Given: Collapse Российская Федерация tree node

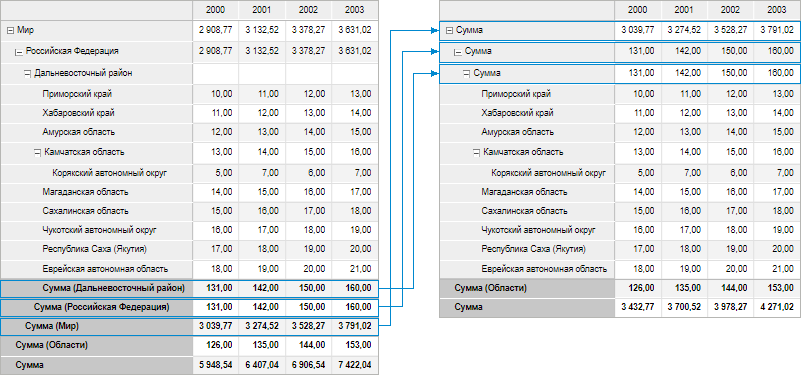Looking at the screenshot, I should [x=19, y=52].
